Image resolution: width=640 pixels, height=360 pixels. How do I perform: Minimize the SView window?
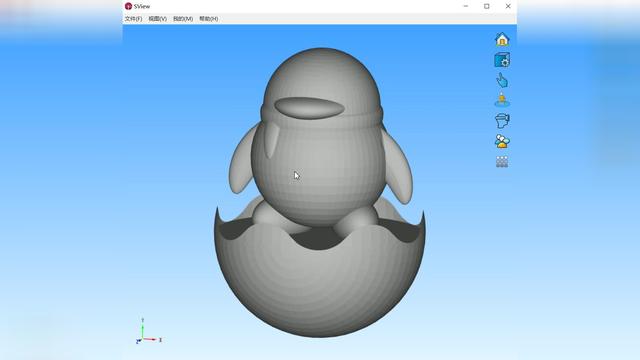tap(466, 6)
